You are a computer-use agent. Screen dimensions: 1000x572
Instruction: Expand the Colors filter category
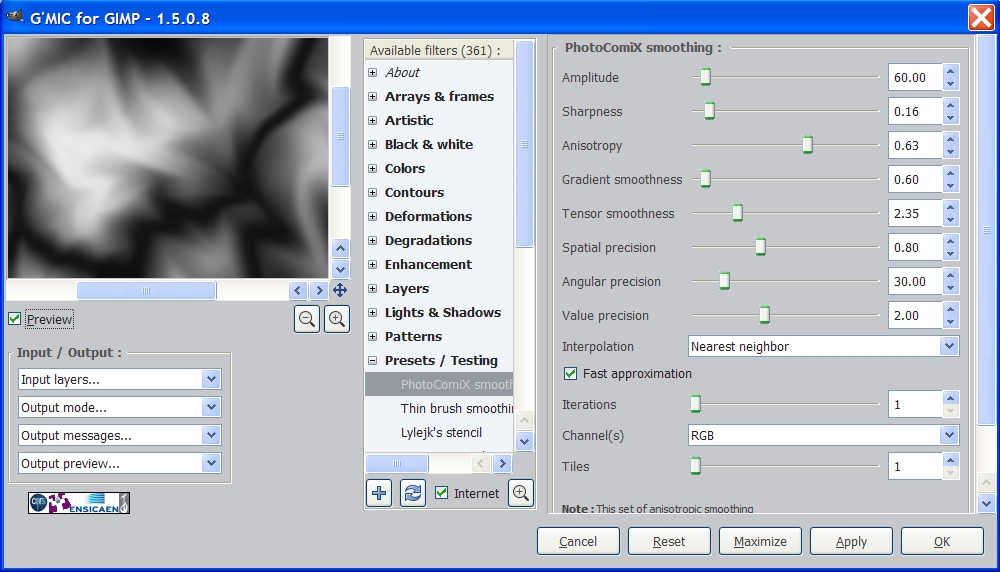[372, 168]
